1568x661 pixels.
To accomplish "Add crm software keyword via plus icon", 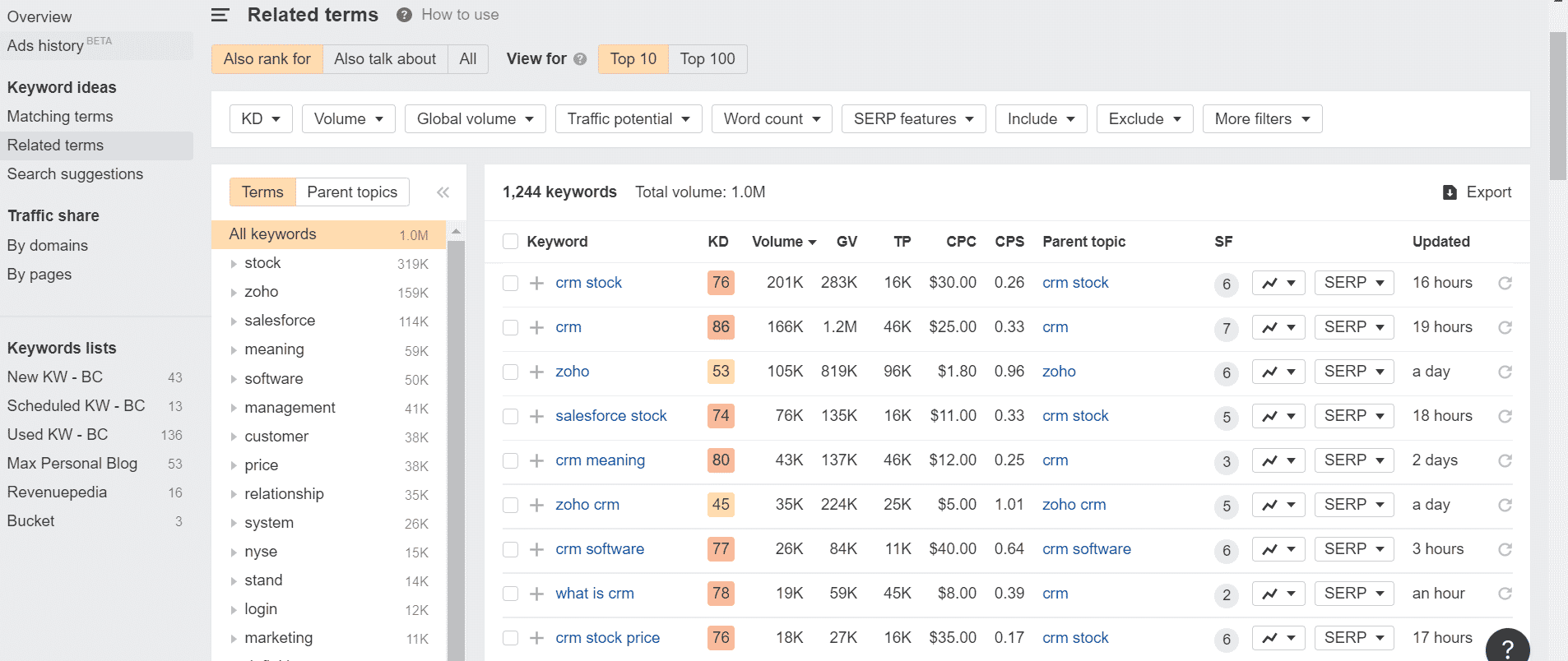I will pyautogui.click(x=537, y=549).
